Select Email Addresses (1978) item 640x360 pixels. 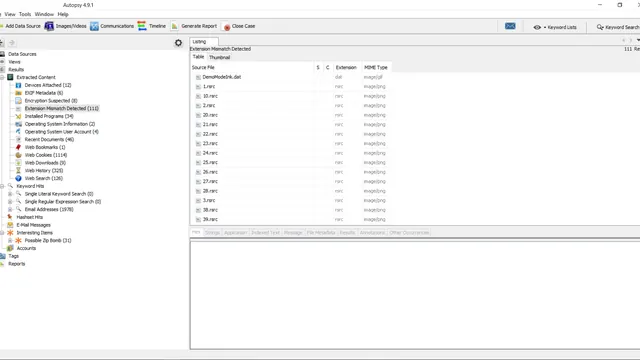coord(49,209)
